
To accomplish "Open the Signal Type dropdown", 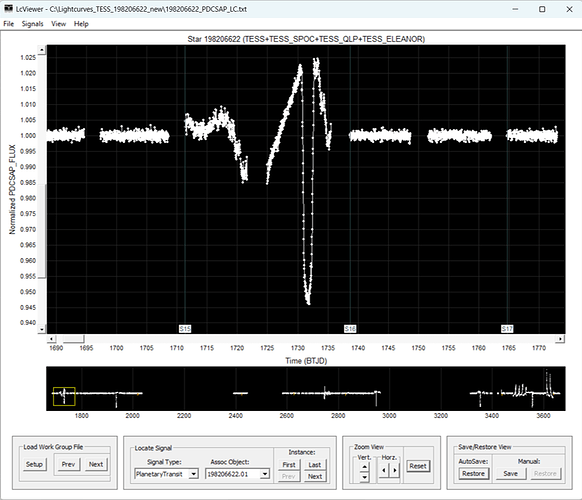I will point(193,474).
